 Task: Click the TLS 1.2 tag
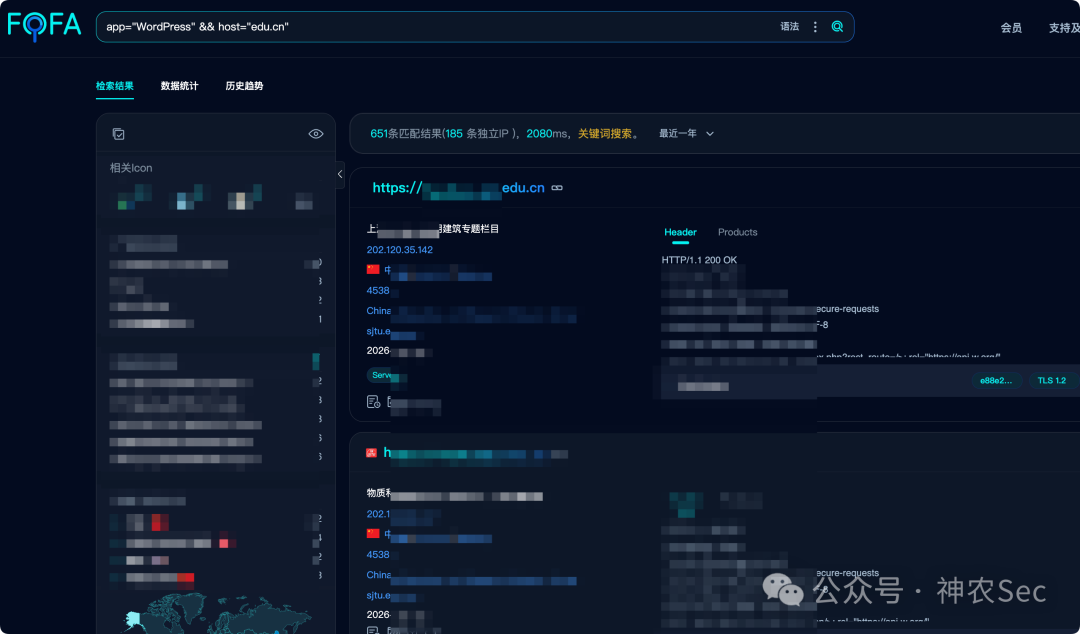[1052, 380]
